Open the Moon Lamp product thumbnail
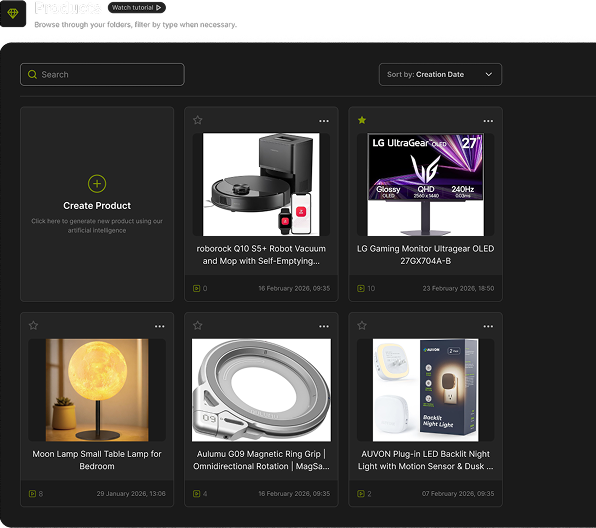 point(97,390)
